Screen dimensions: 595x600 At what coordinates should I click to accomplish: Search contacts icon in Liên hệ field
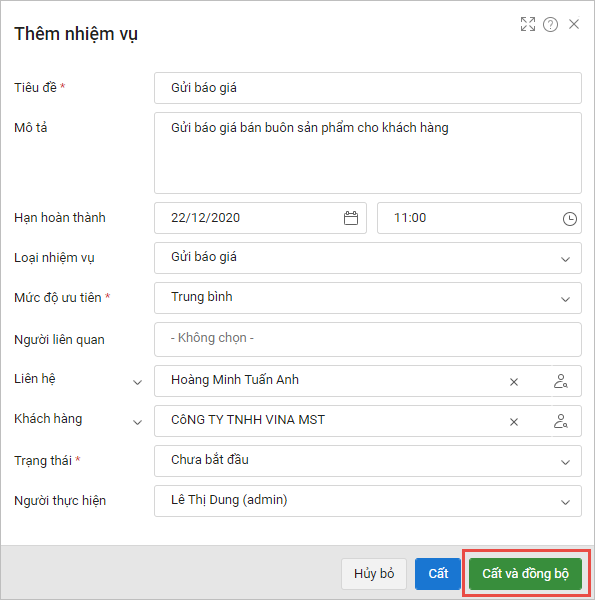pyautogui.click(x=561, y=381)
